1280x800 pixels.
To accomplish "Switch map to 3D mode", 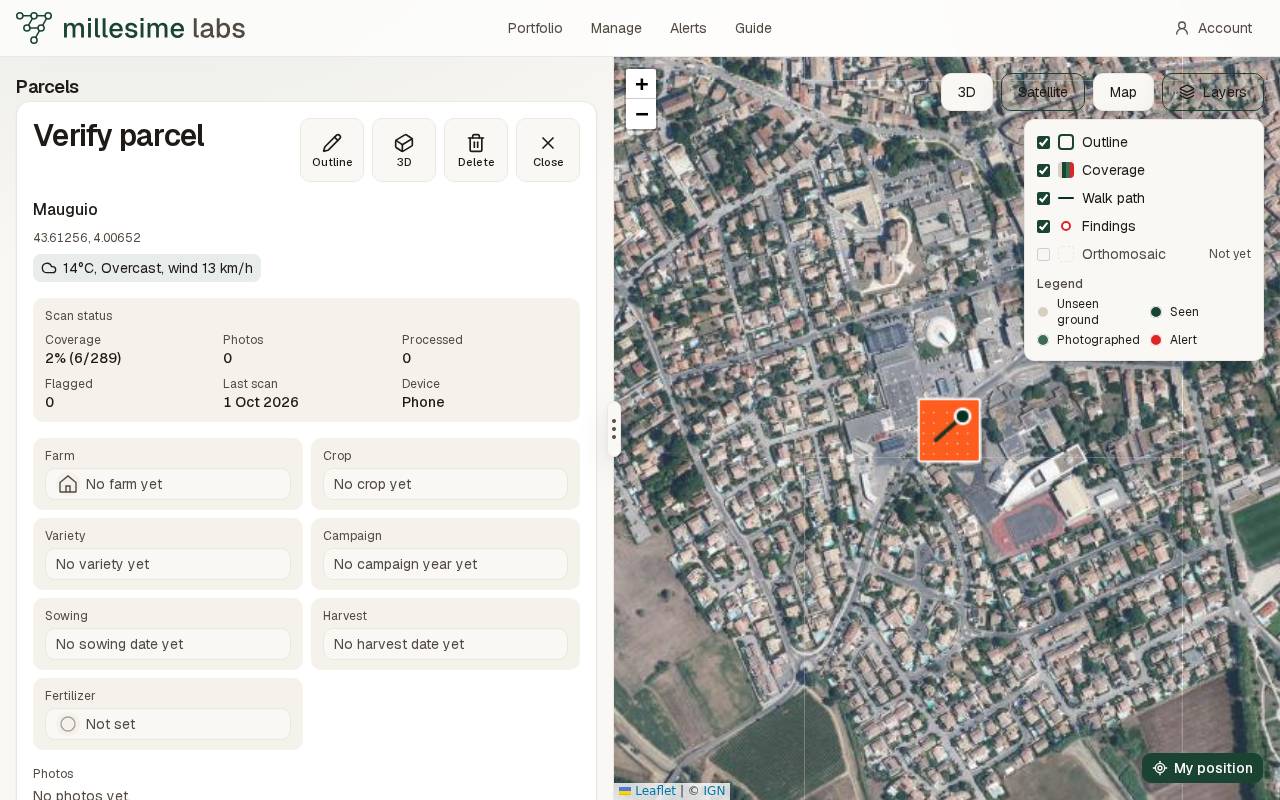I will click(x=967, y=92).
